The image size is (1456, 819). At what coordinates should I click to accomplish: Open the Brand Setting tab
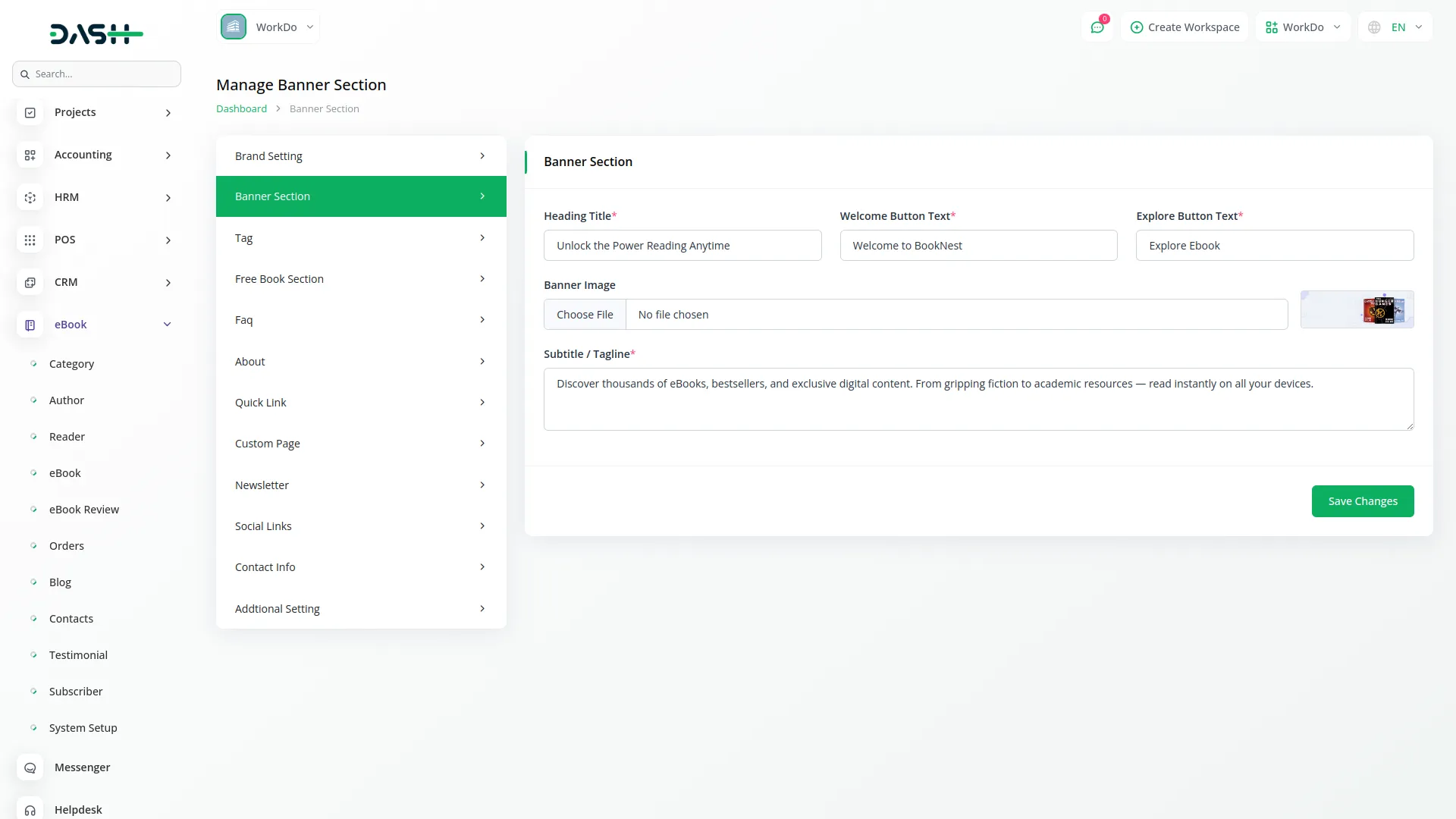pyautogui.click(x=361, y=156)
